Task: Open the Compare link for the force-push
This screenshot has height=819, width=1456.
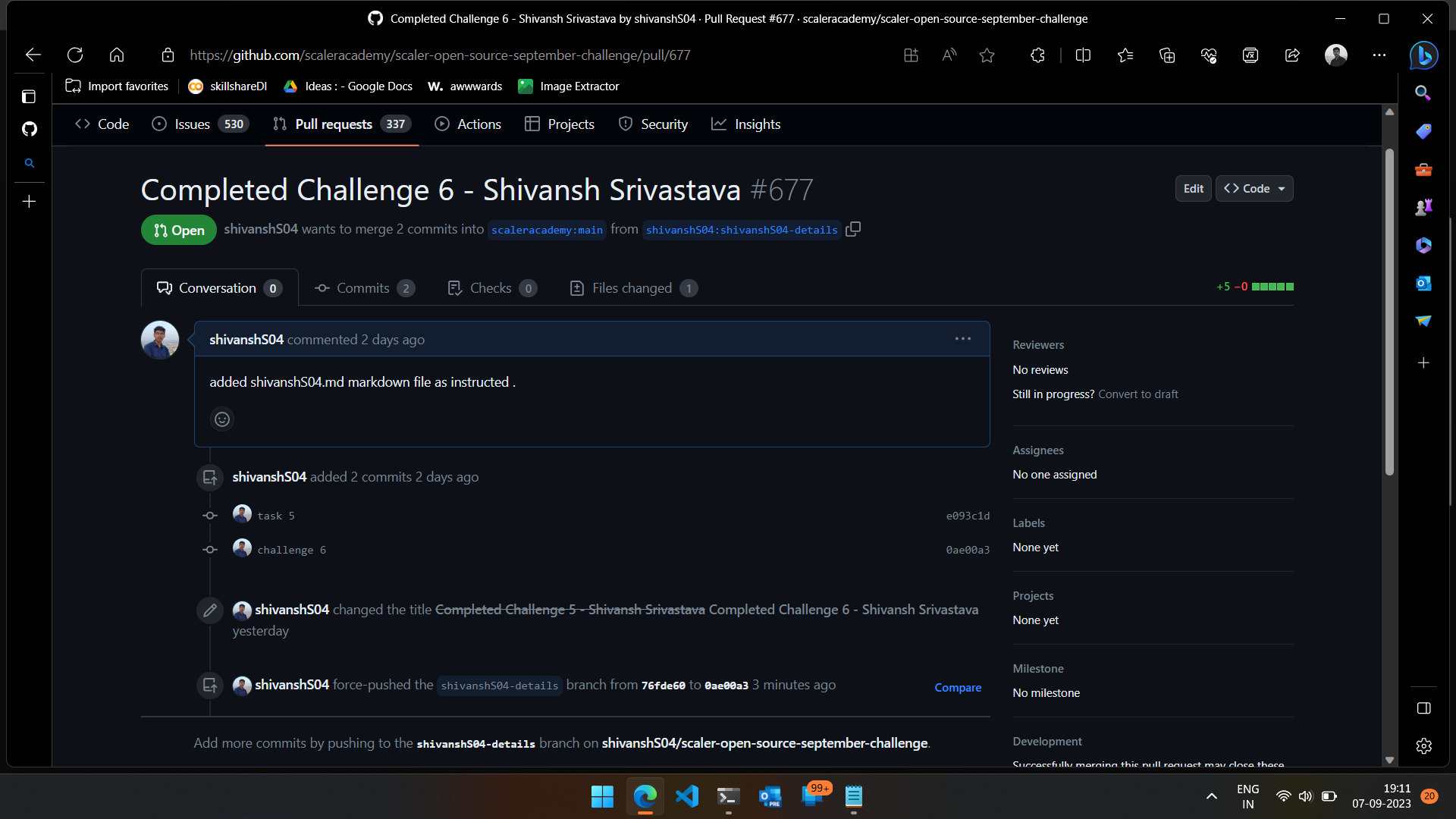Action: [x=958, y=687]
